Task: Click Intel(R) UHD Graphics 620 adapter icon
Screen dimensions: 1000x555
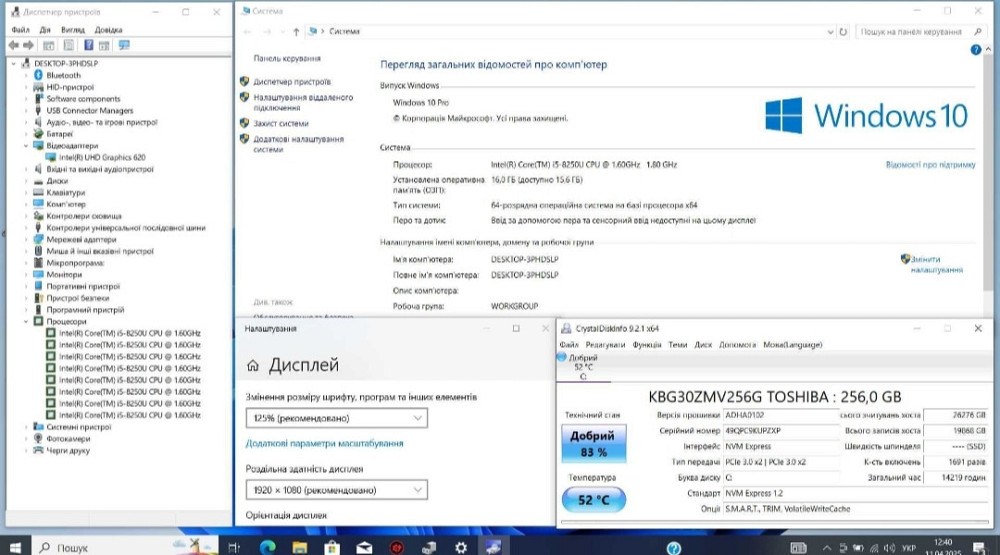Action: 51,158
